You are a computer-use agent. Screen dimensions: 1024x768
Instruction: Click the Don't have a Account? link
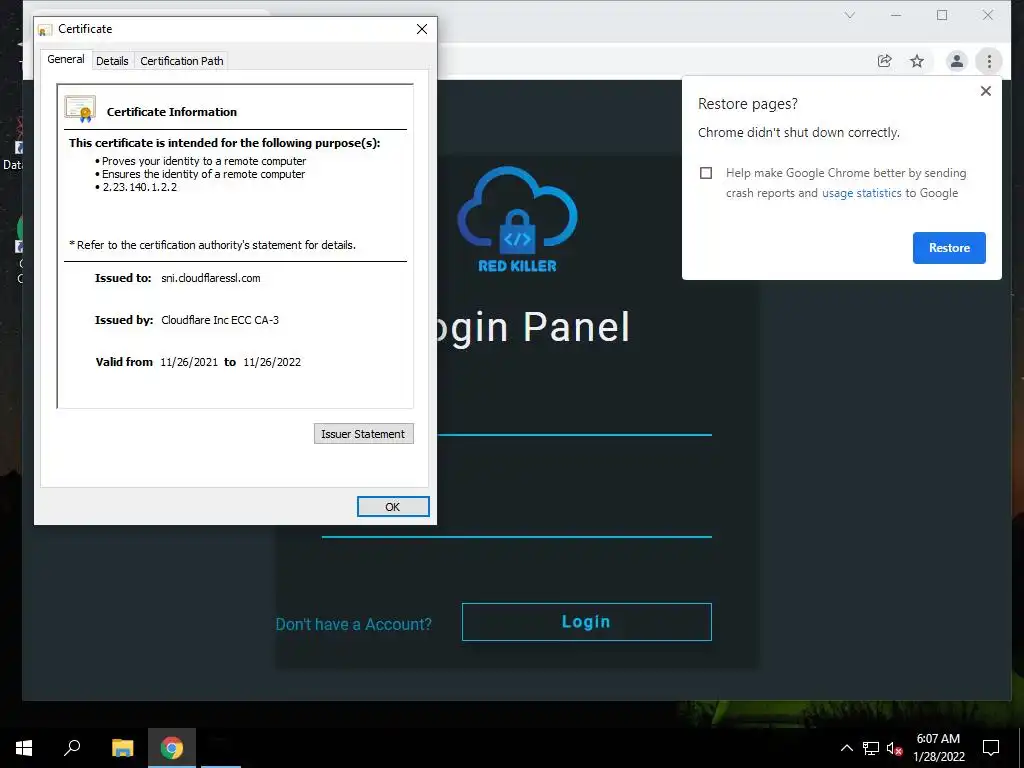click(x=353, y=624)
